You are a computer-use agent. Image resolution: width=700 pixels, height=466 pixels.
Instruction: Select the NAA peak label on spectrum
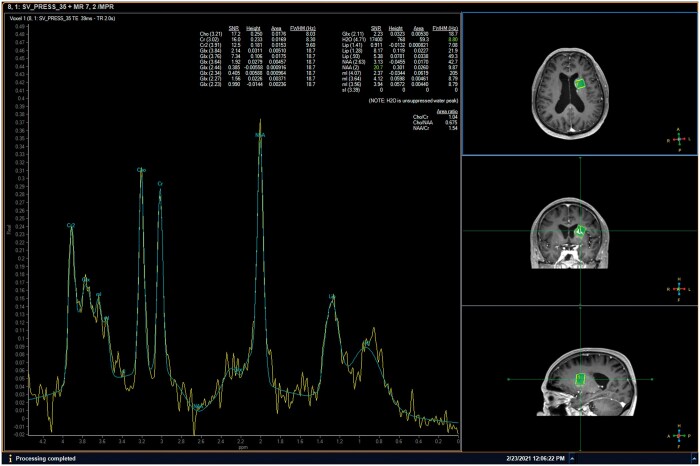(260, 134)
